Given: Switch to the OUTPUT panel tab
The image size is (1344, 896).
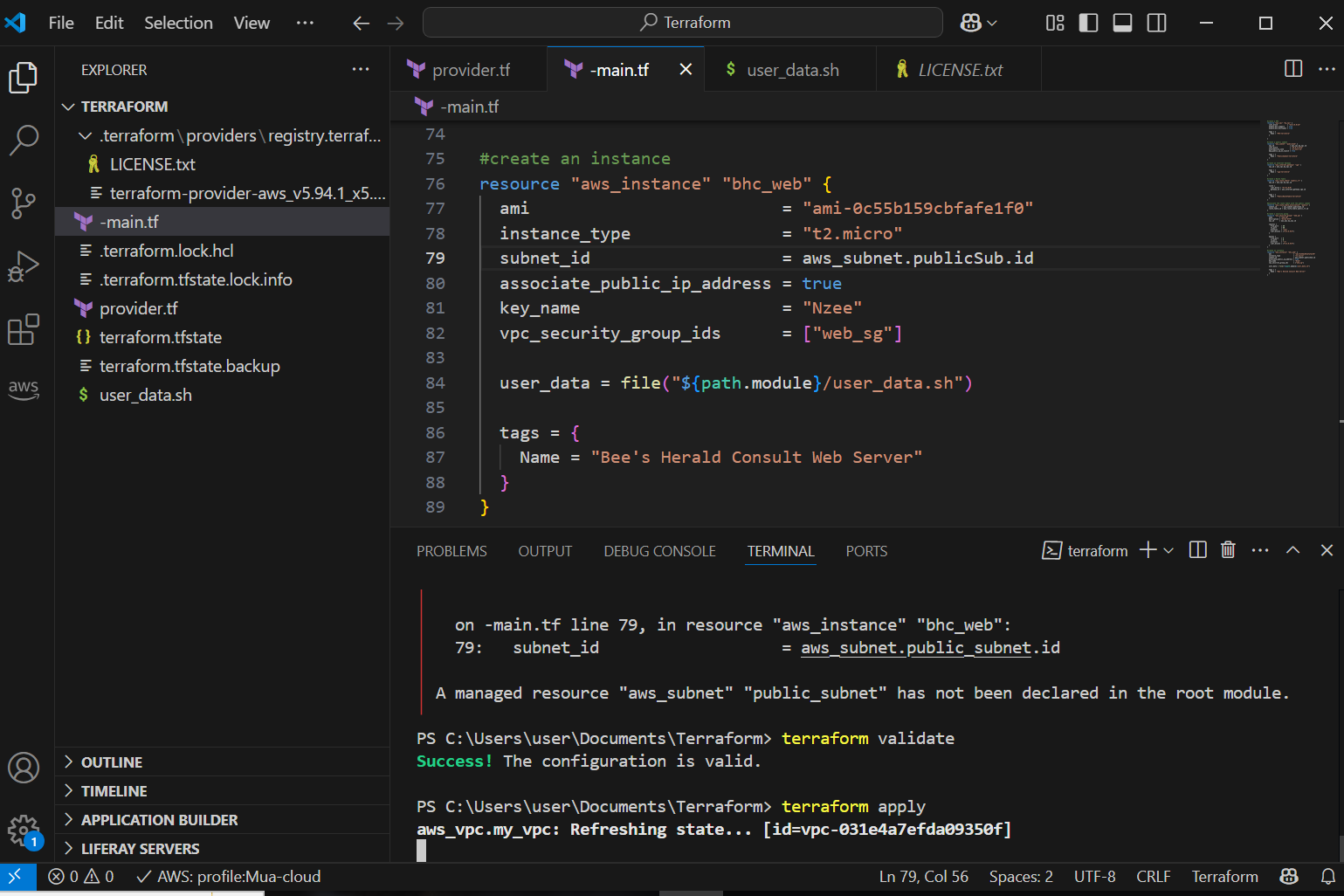Looking at the screenshot, I should click(545, 551).
